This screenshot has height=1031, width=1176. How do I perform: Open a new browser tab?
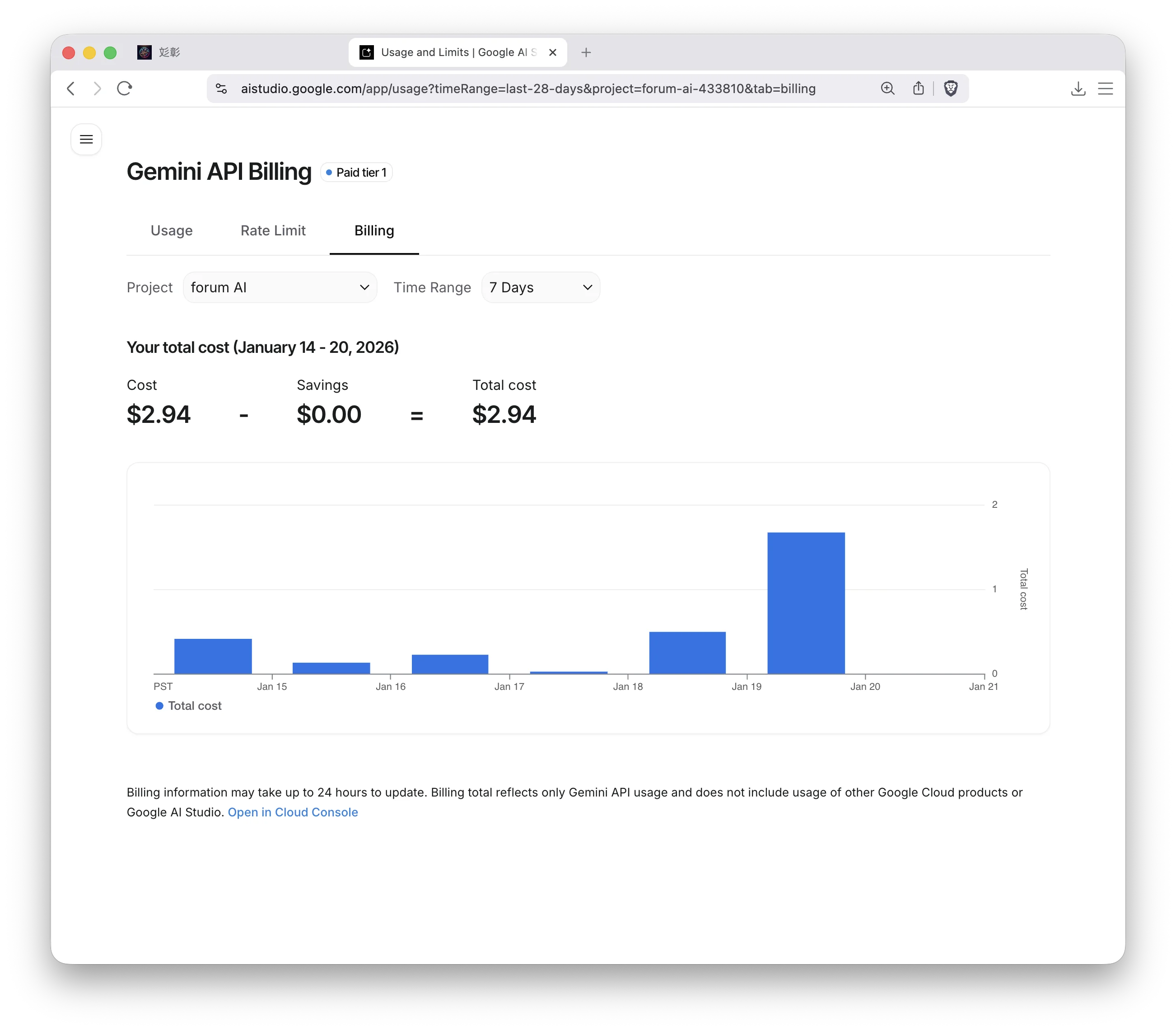click(586, 52)
